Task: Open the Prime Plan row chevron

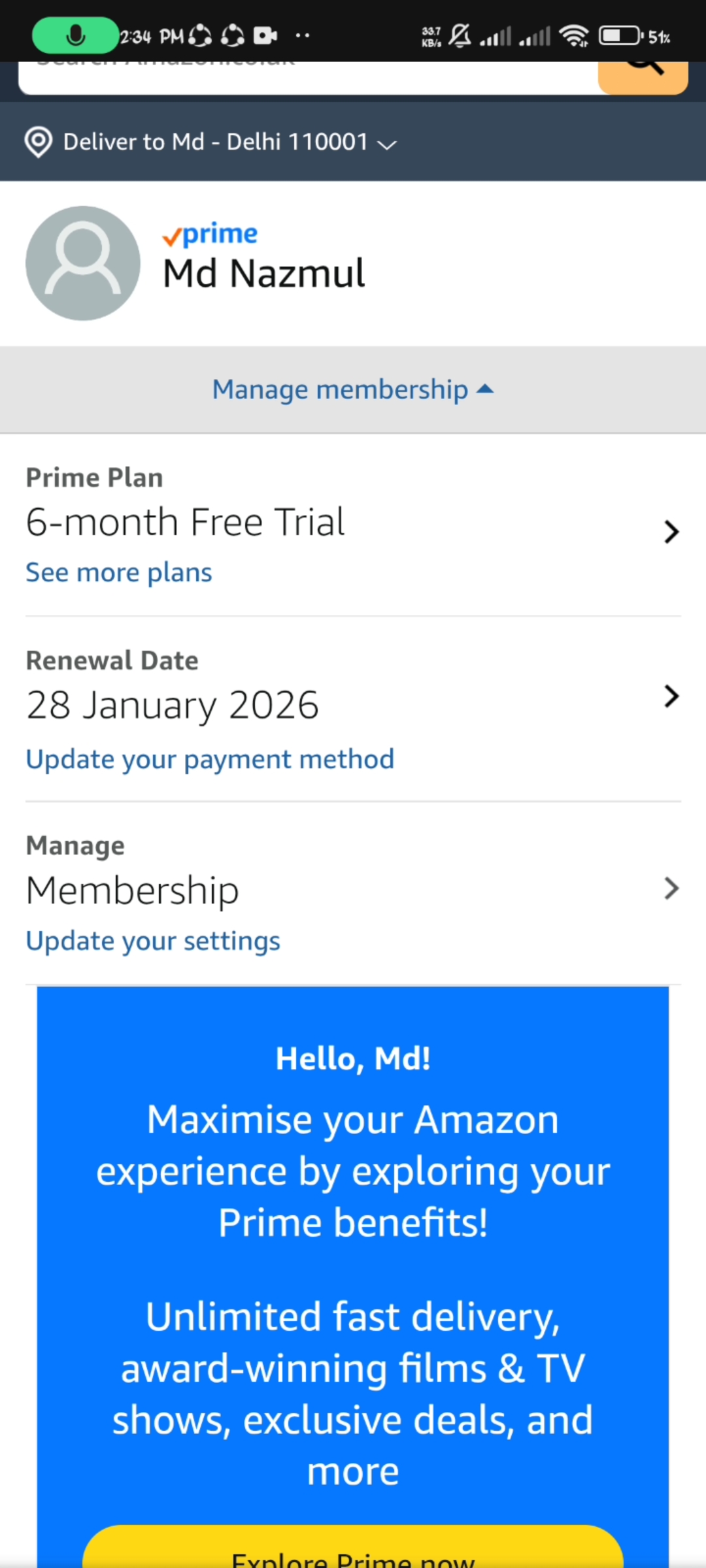Action: 671,532
